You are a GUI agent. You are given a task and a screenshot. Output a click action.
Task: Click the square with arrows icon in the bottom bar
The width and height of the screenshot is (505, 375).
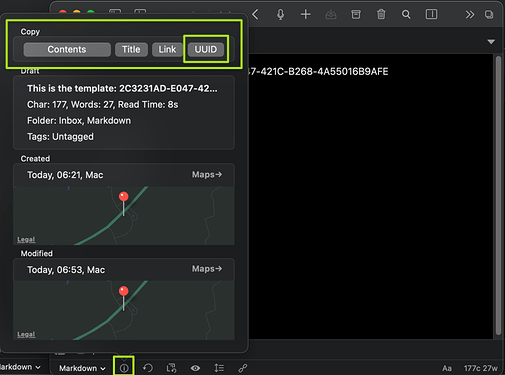pos(171,368)
